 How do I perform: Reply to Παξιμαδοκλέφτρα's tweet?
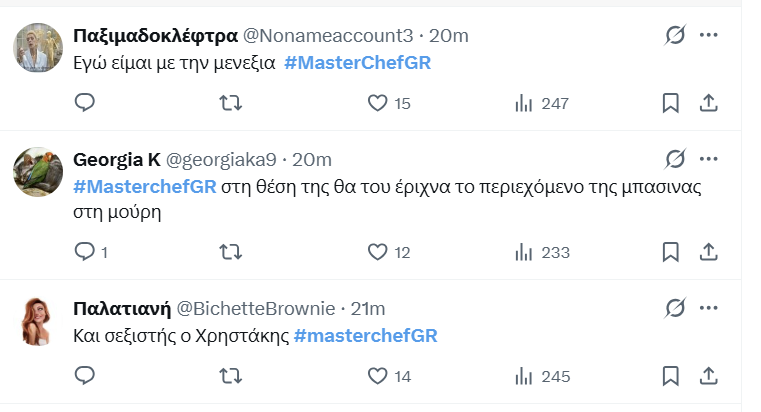(85, 103)
